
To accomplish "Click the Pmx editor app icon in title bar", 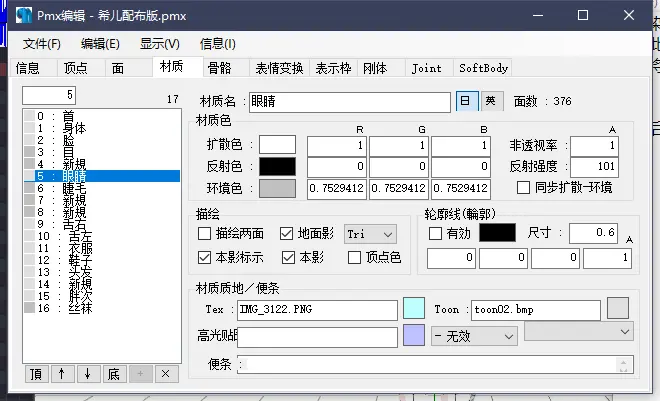I will (24, 16).
